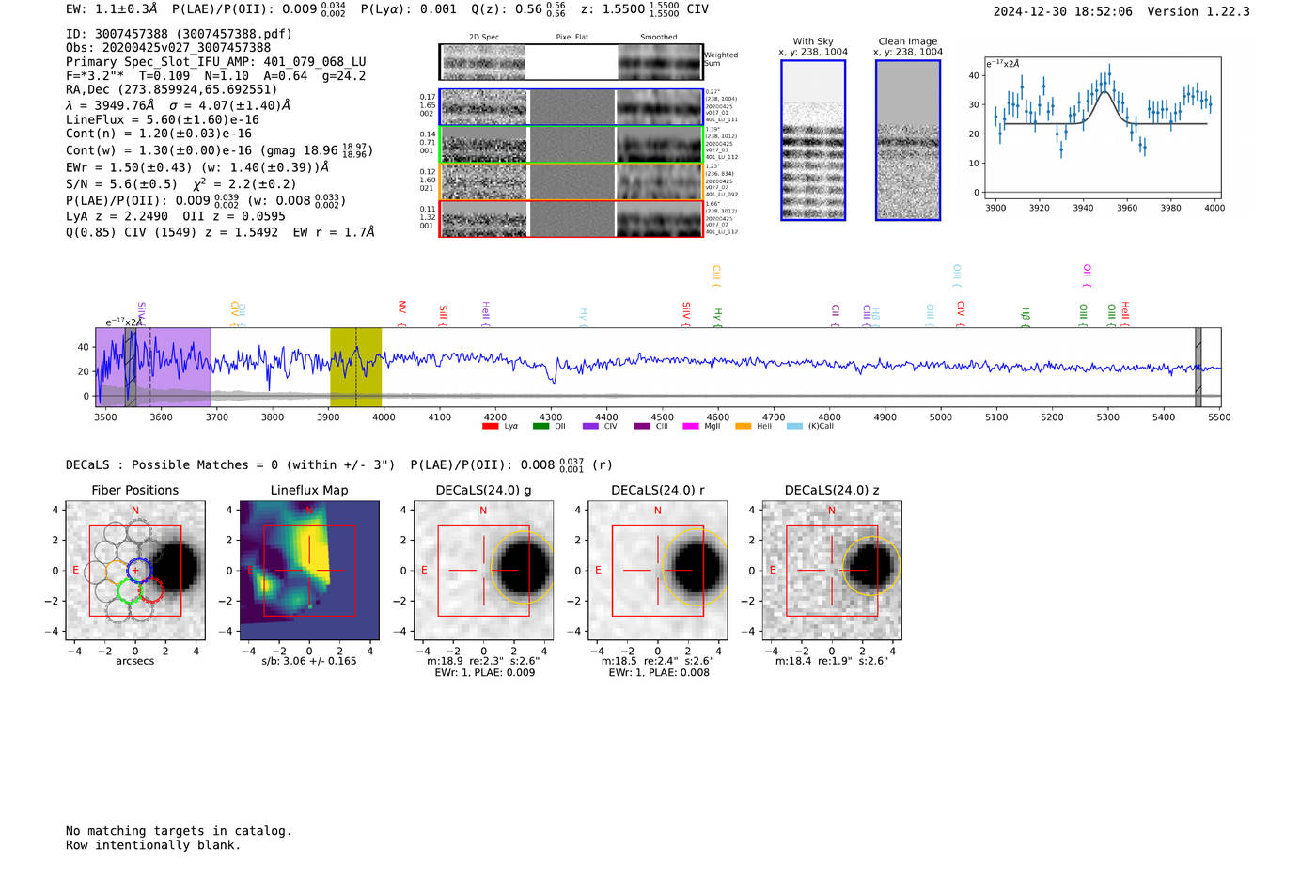1316x896 pixels.
Task: Click the Lineflux Map panel
Action: click(x=309, y=572)
